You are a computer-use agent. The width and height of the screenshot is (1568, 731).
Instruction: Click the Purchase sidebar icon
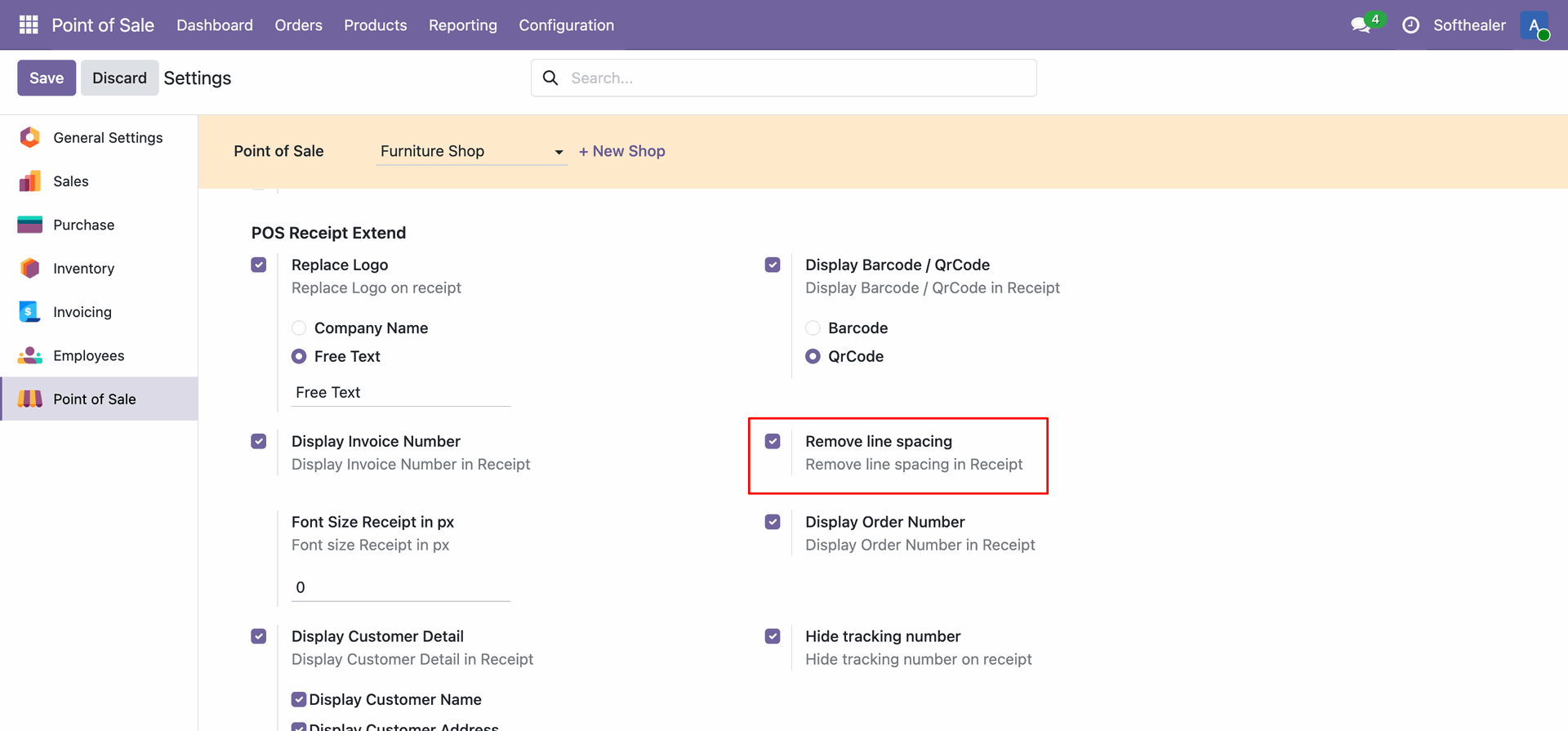(30, 225)
